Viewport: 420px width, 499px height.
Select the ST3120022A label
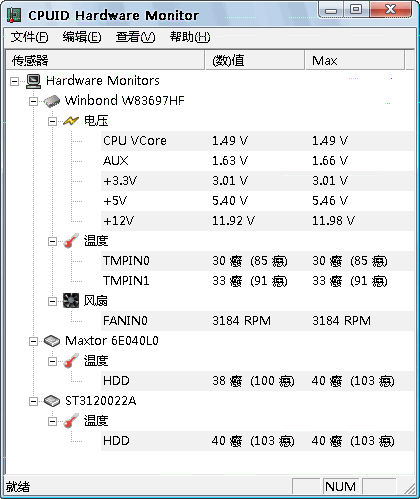tap(100, 401)
